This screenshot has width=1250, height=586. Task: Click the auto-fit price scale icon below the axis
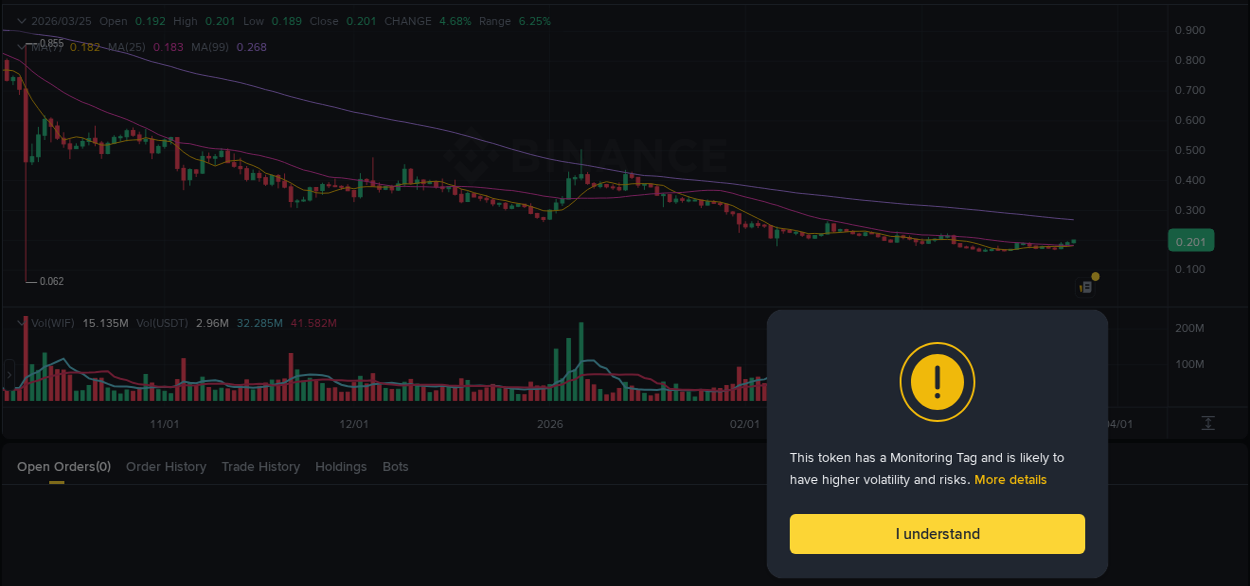pyautogui.click(x=1208, y=424)
